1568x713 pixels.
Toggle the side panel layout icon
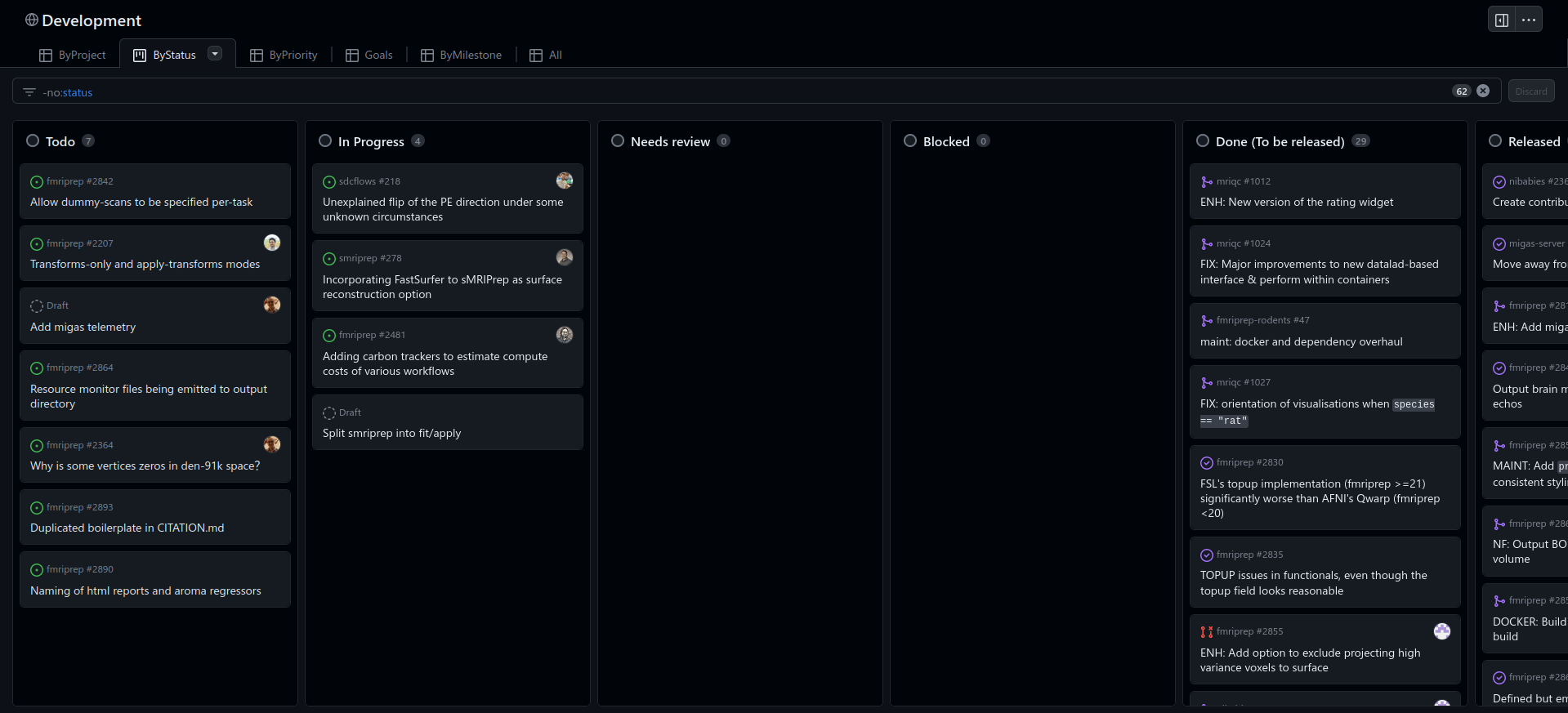pos(1501,20)
